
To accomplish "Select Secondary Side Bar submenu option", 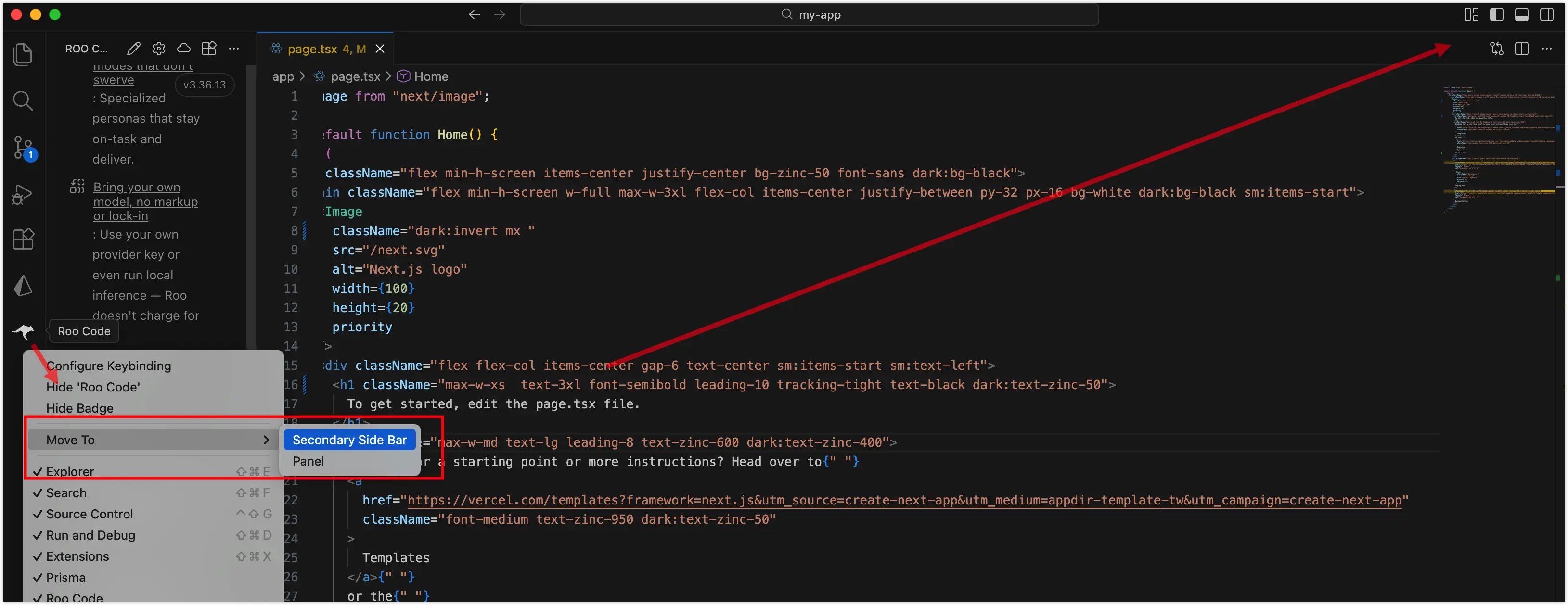I will (x=349, y=440).
